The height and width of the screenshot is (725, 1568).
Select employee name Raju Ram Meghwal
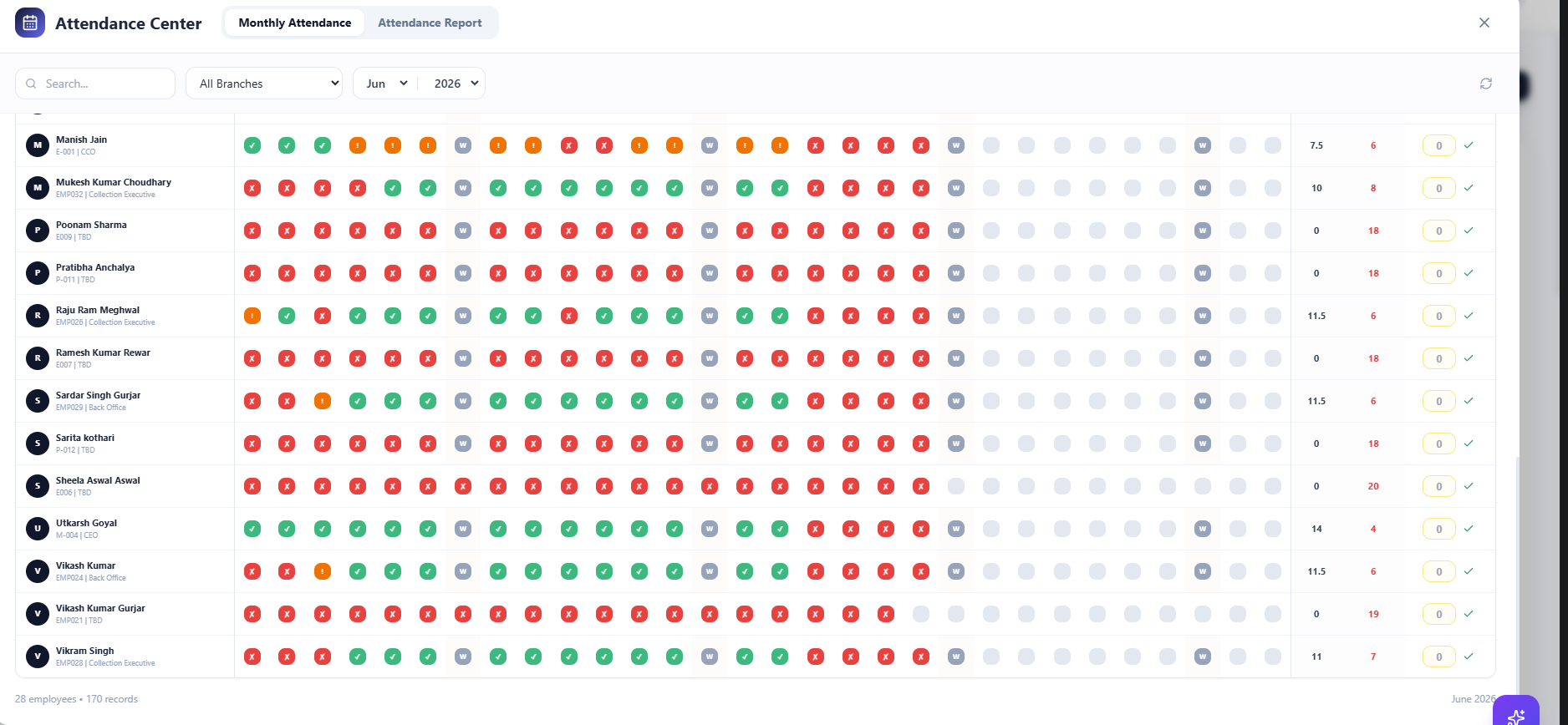[98, 310]
